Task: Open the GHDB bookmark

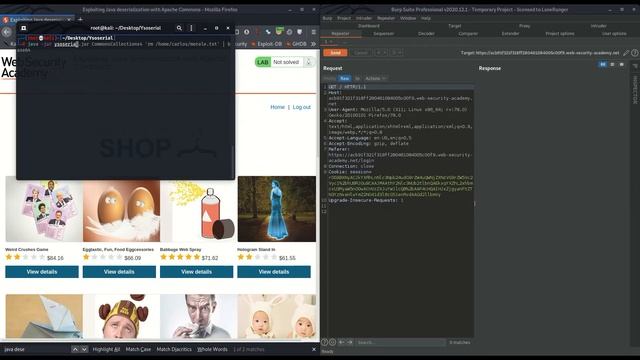Action: click(x=296, y=44)
